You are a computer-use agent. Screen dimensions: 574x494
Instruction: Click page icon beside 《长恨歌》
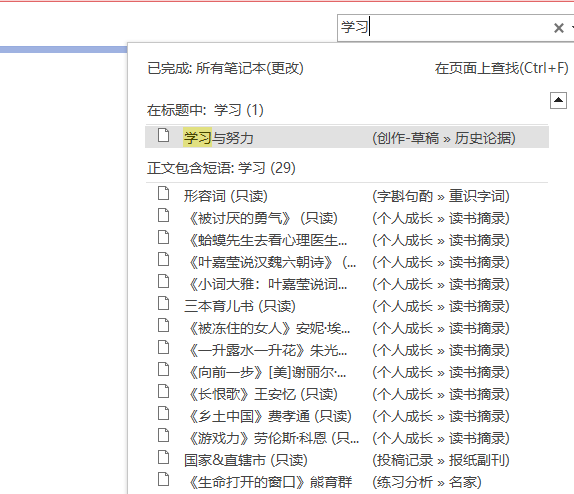tap(163, 391)
